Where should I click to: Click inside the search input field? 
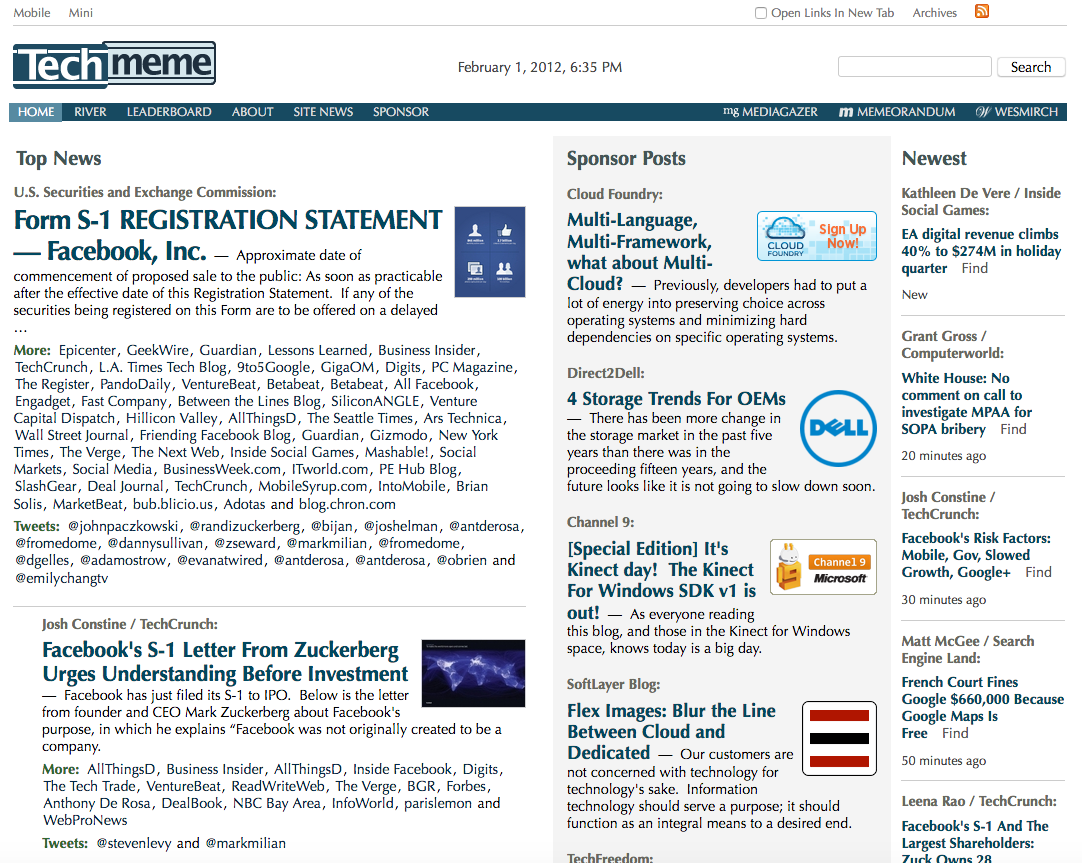point(913,66)
